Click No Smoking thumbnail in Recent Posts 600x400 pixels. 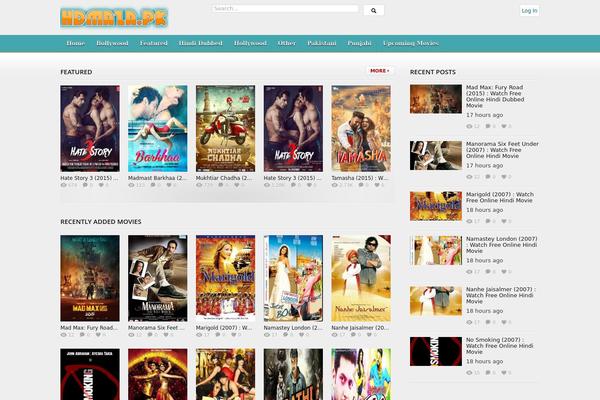coord(436,351)
